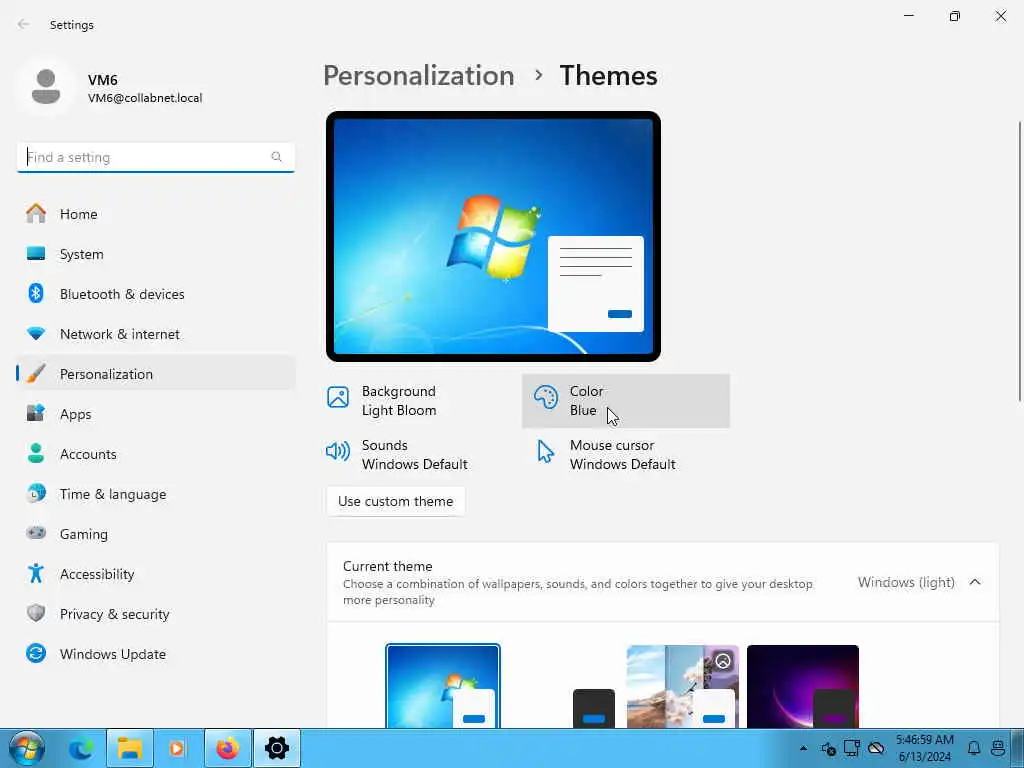The width and height of the screenshot is (1024, 768).
Task: Open the notifications bell icon
Action: [974, 748]
